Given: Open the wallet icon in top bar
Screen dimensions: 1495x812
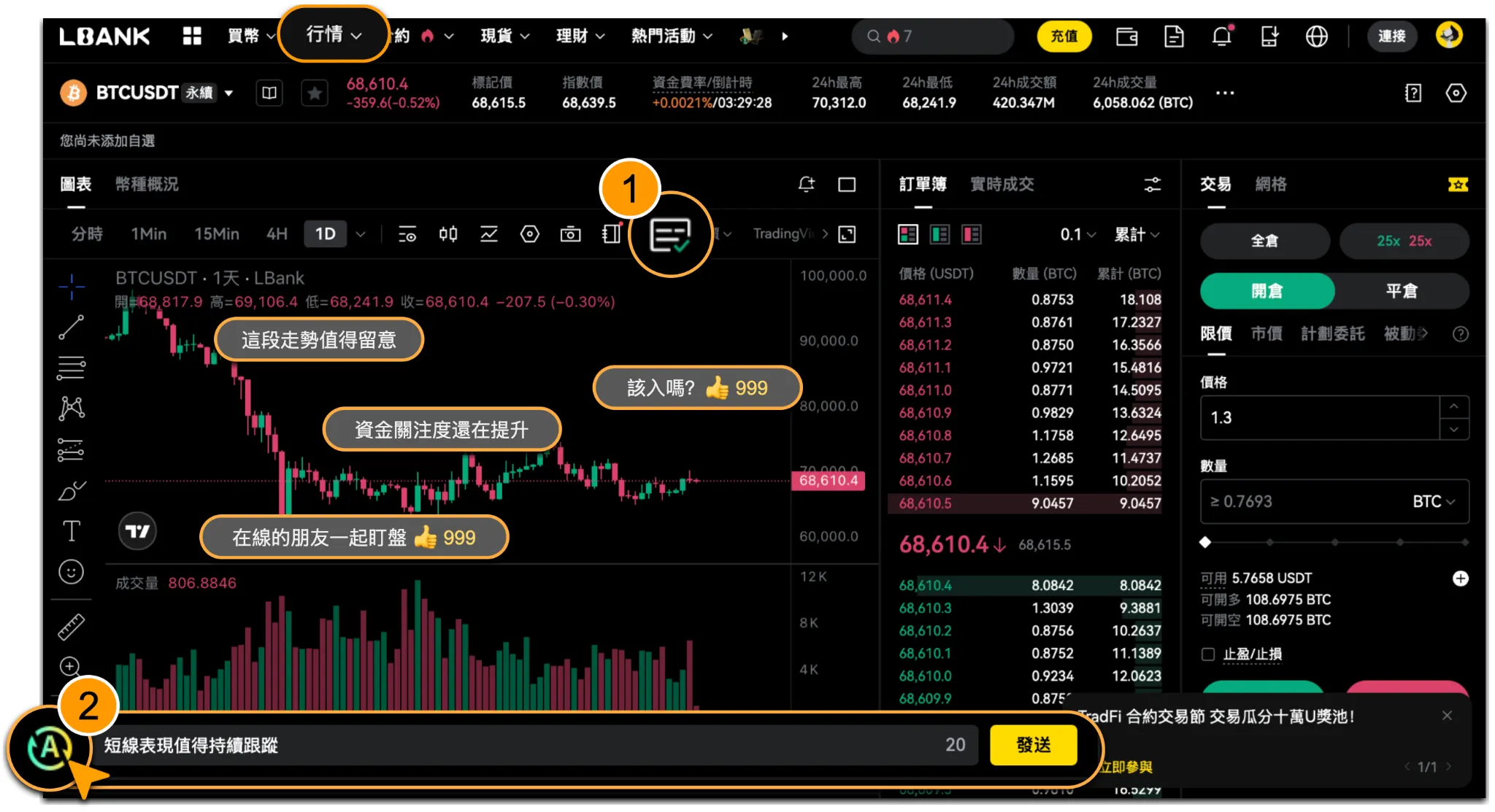Looking at the screenshot, I should (x=1126, y=36).
